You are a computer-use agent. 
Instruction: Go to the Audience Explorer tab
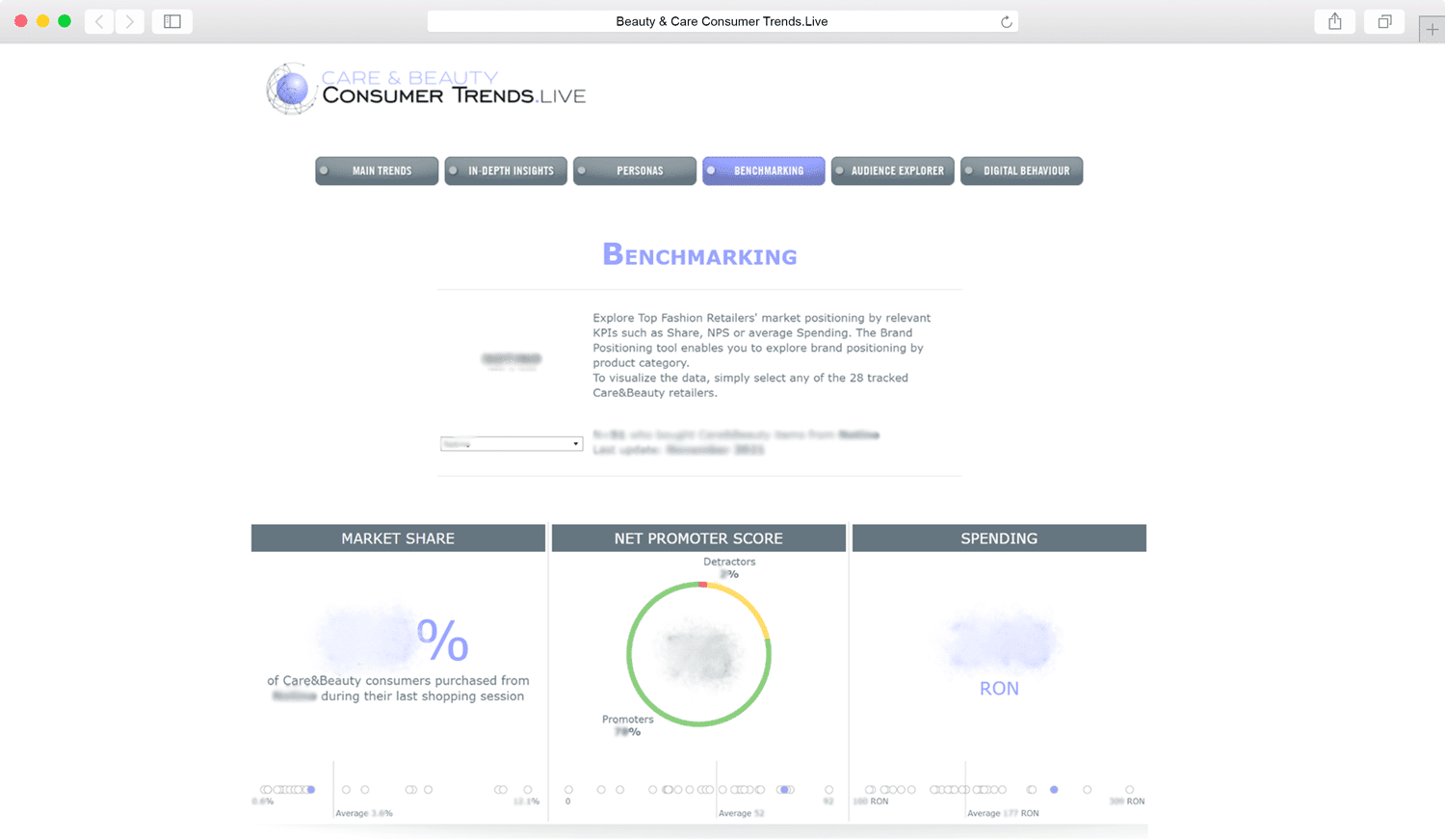(893, 171)
